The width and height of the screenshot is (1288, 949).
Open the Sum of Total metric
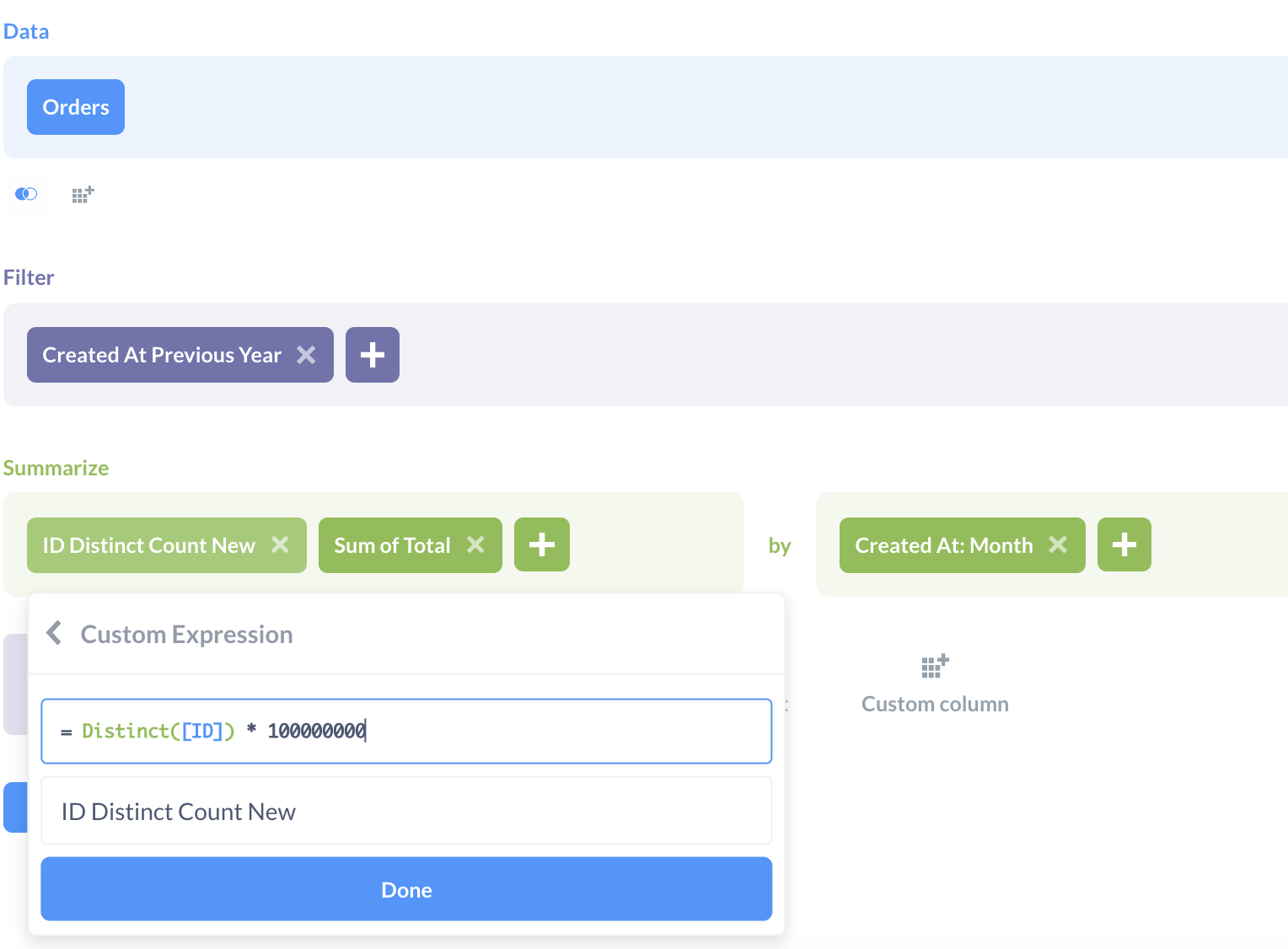tap(393, 545)
